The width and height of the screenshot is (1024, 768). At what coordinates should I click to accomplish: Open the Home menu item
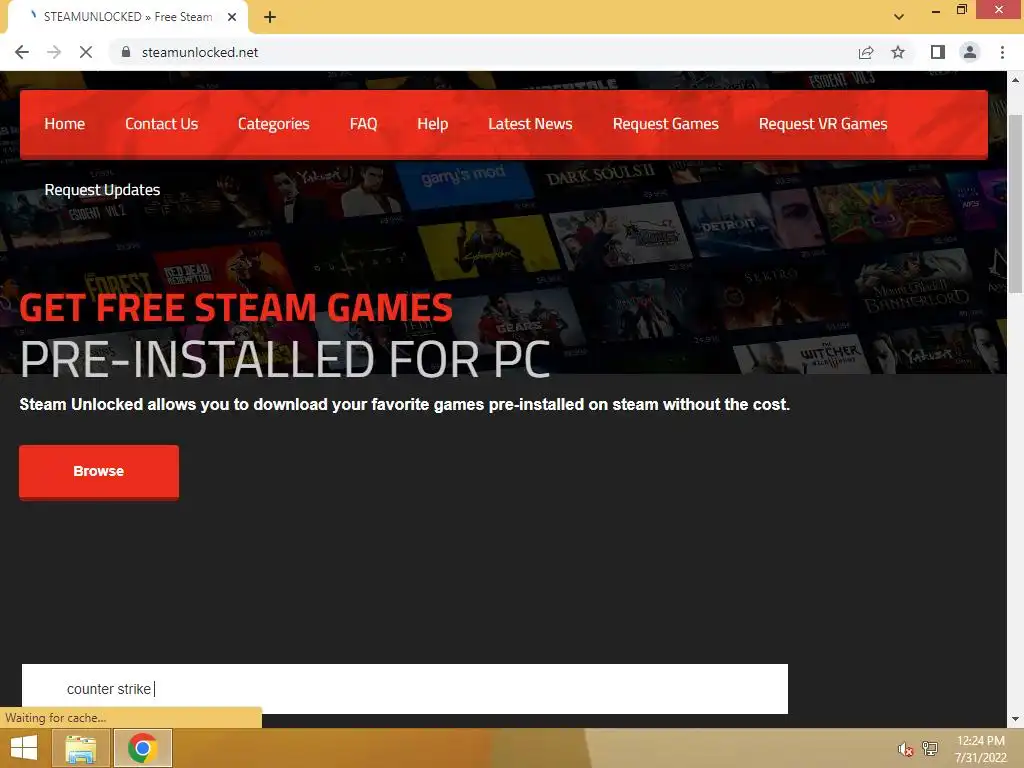(x=65, y=124)
